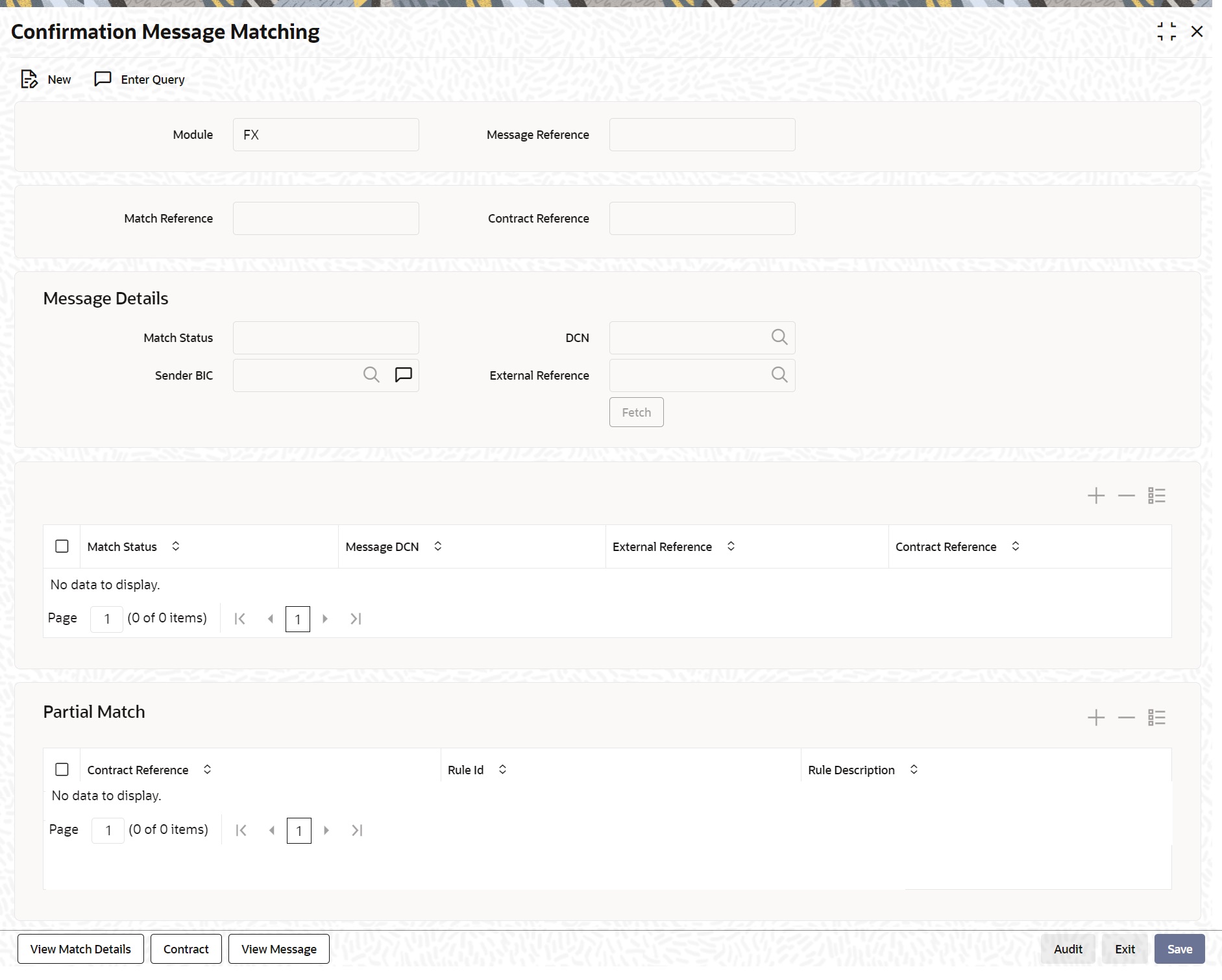The height and width of the screenshot is (980, 1222).
Task: Sort by Message DCN column
Action: point(438,546)
